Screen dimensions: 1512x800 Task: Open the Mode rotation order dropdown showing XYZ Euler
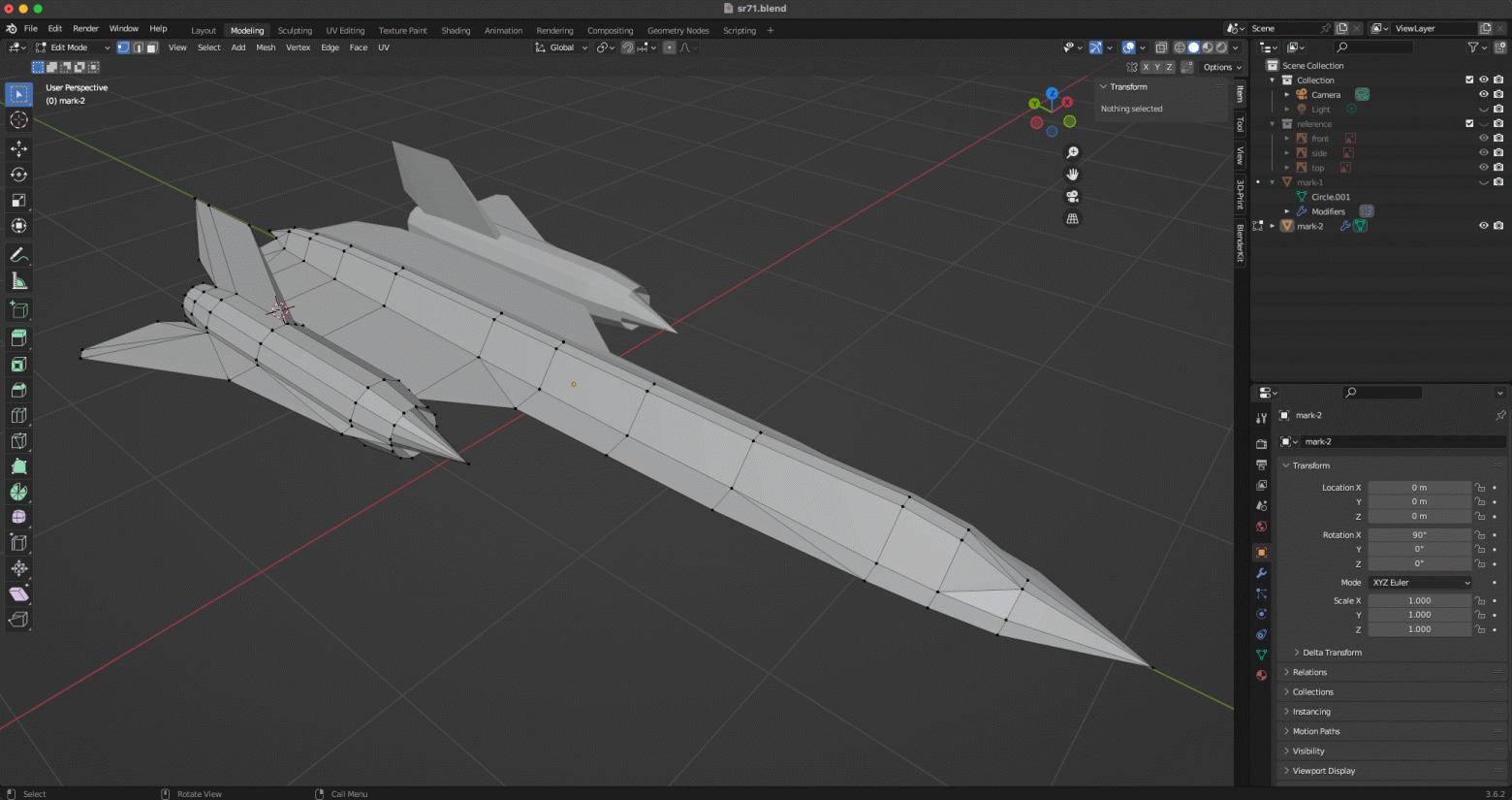(x=1421, y=583)
